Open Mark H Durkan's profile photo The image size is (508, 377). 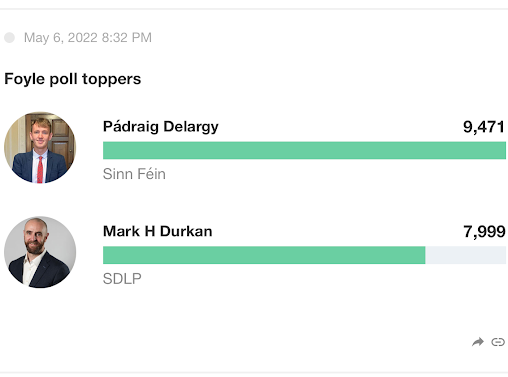click(x=40, y=252)
